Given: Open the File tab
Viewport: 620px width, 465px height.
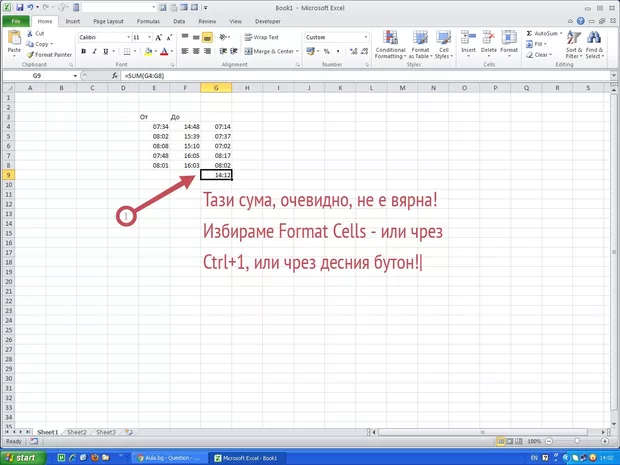Looking at the screenshot, I should pyautogui.click(x=16, y=21).
